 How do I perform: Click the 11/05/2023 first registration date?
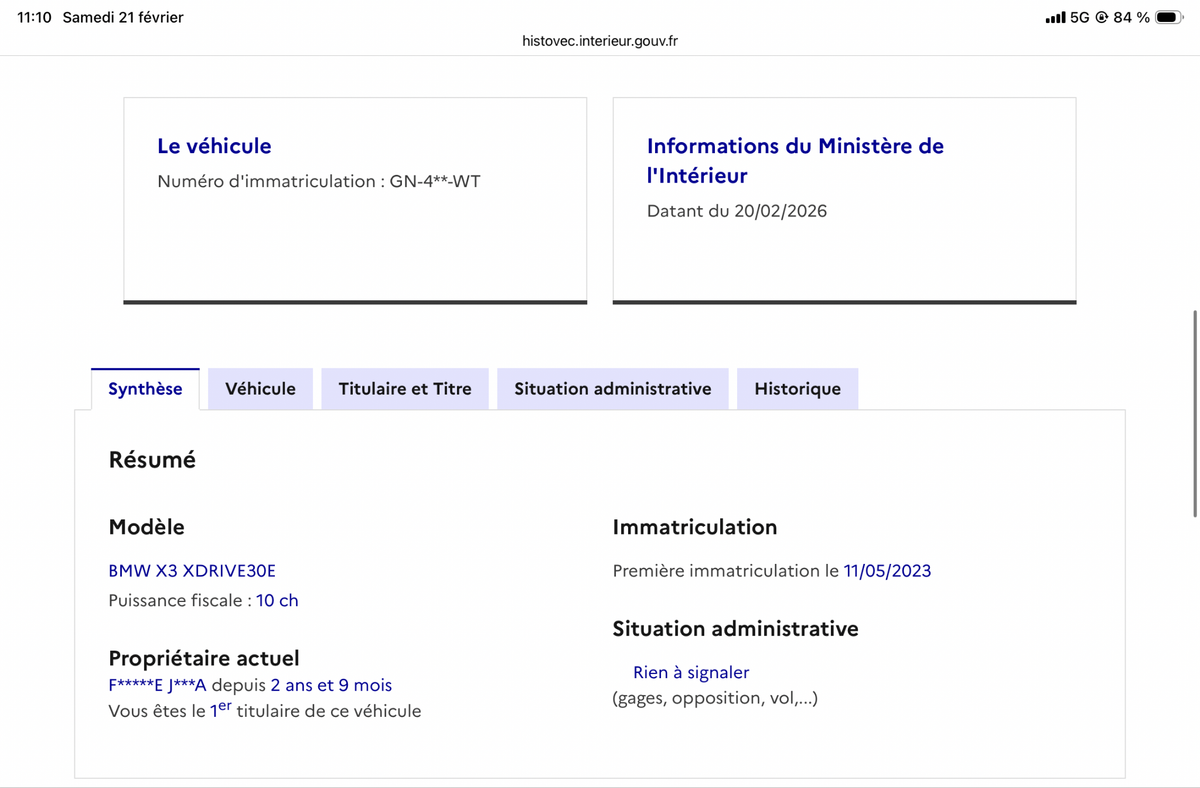tap(887, 571)
